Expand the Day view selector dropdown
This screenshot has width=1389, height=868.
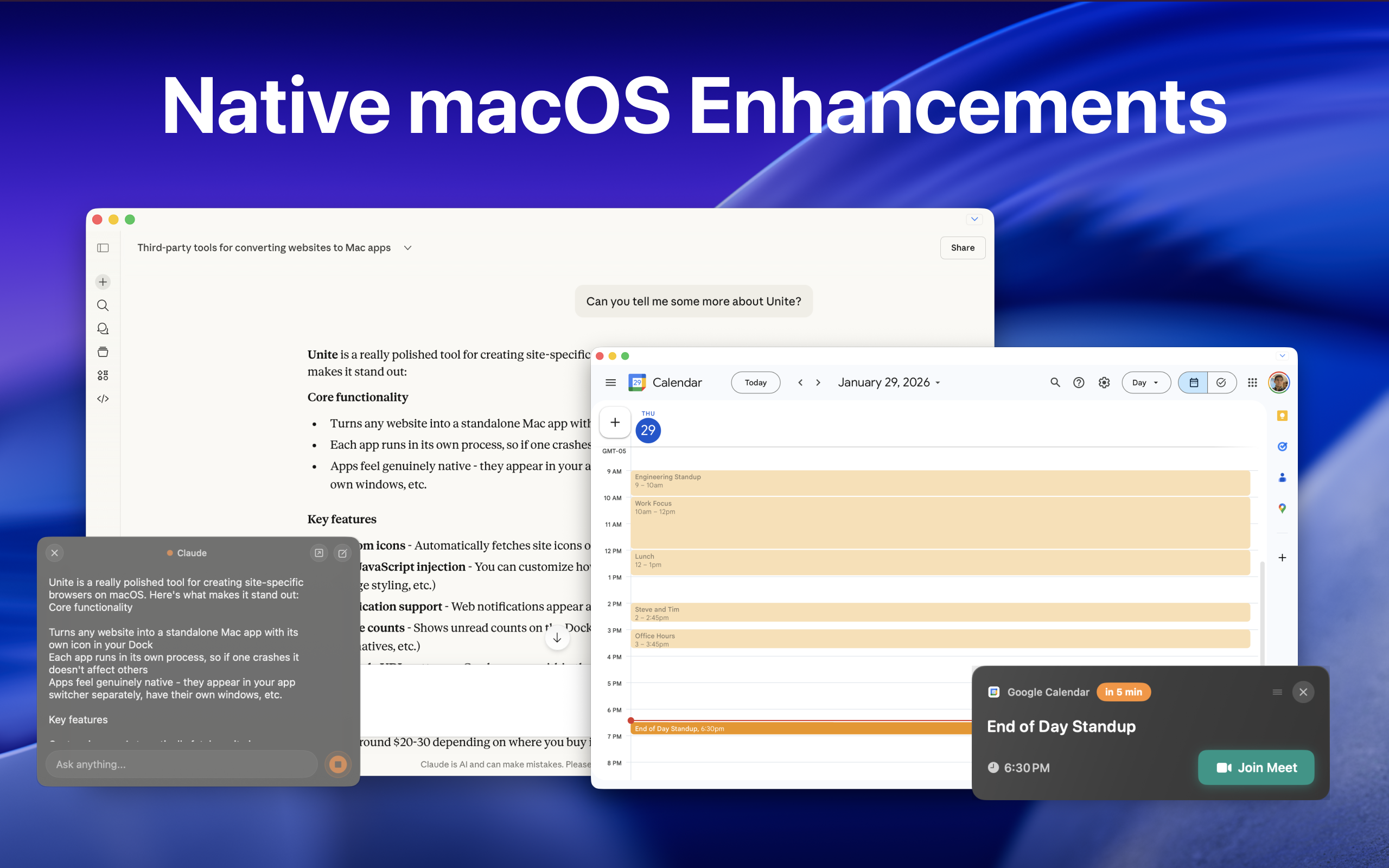click(1145, 382)
